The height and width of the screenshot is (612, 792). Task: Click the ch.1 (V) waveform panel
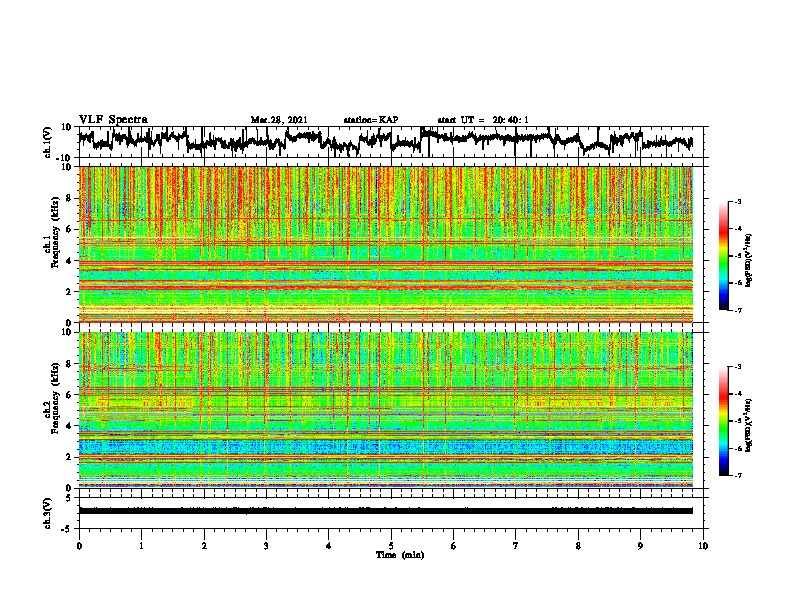pos(390,142)
